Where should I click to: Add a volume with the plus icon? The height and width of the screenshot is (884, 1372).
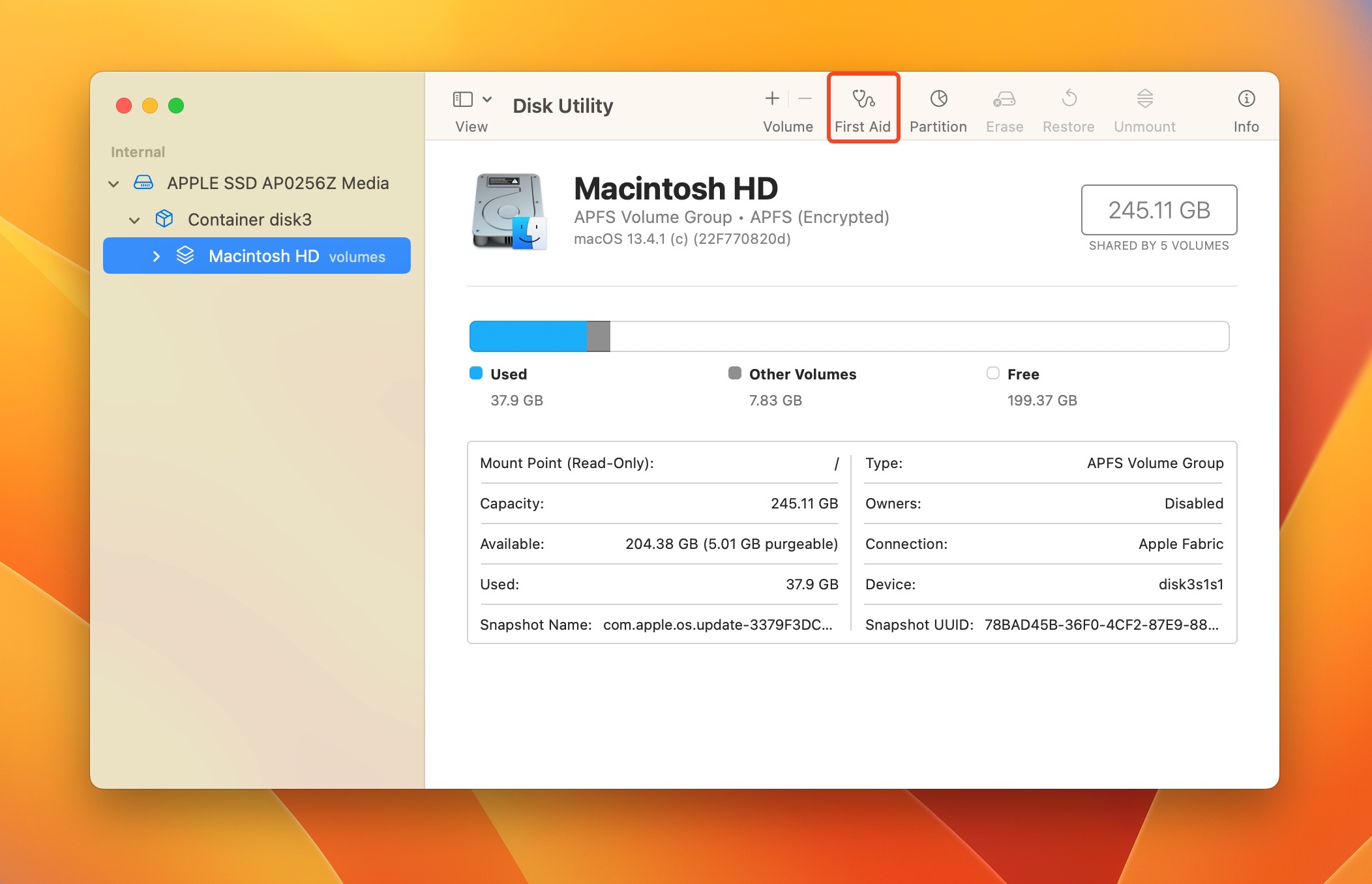pos(772,98)
